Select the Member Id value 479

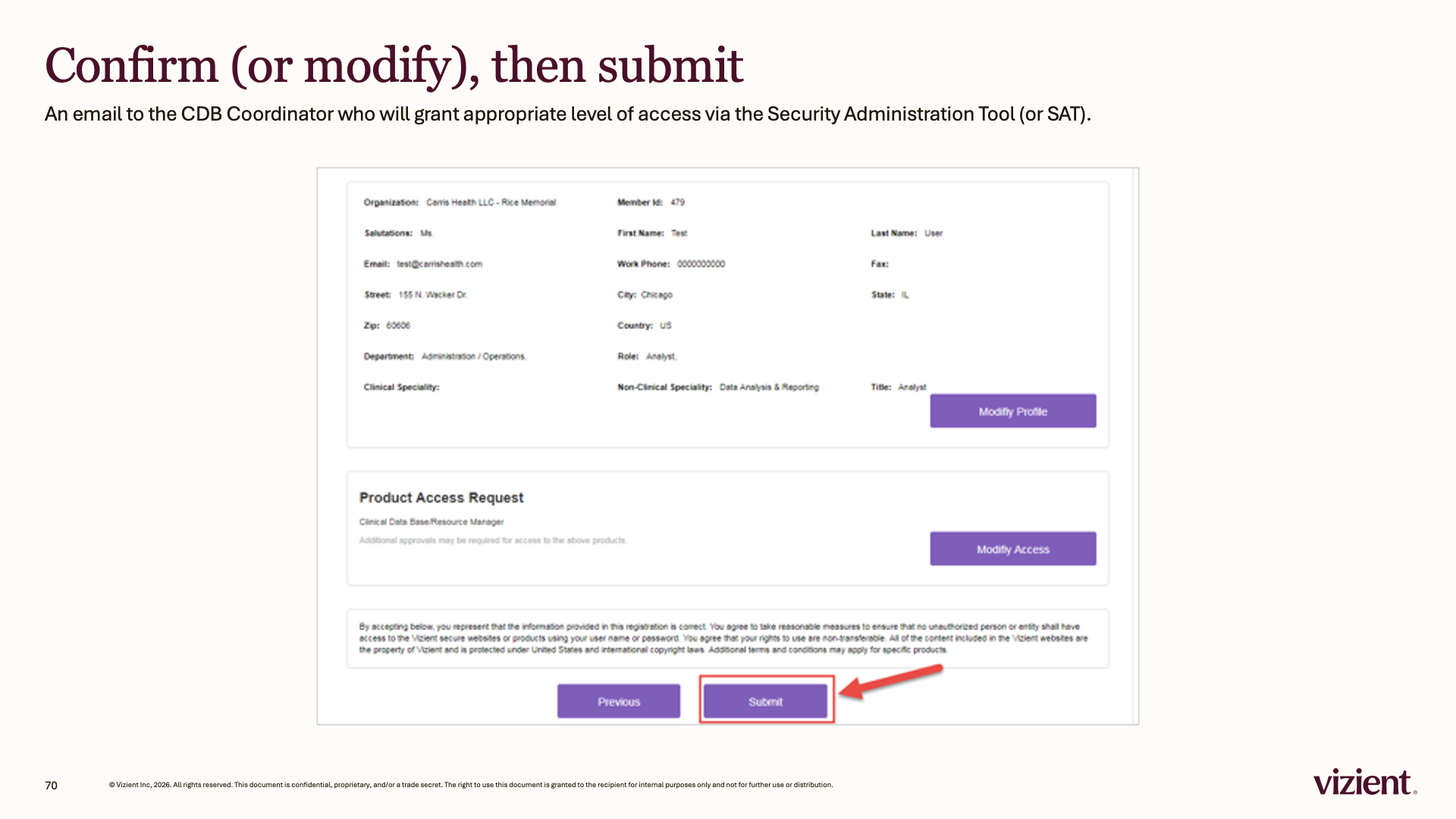678,202
